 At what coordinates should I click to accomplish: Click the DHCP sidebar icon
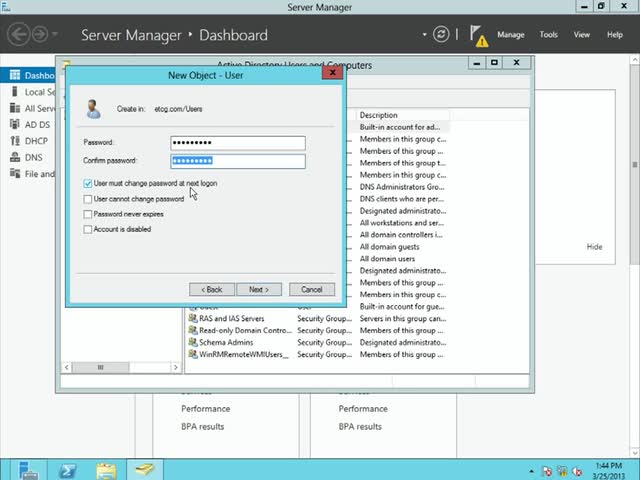point(15,141)
